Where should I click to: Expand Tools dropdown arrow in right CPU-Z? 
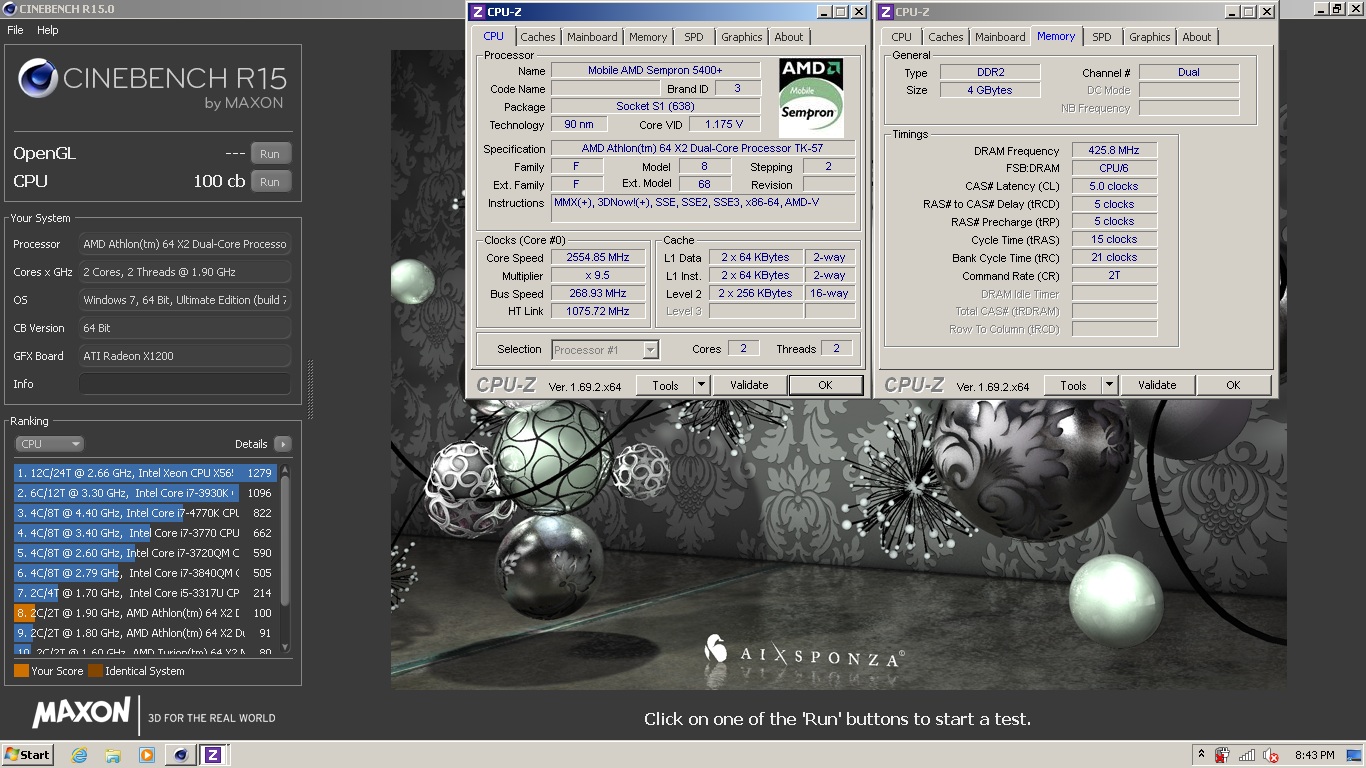pyautogui.click(x=1109, y=385)
